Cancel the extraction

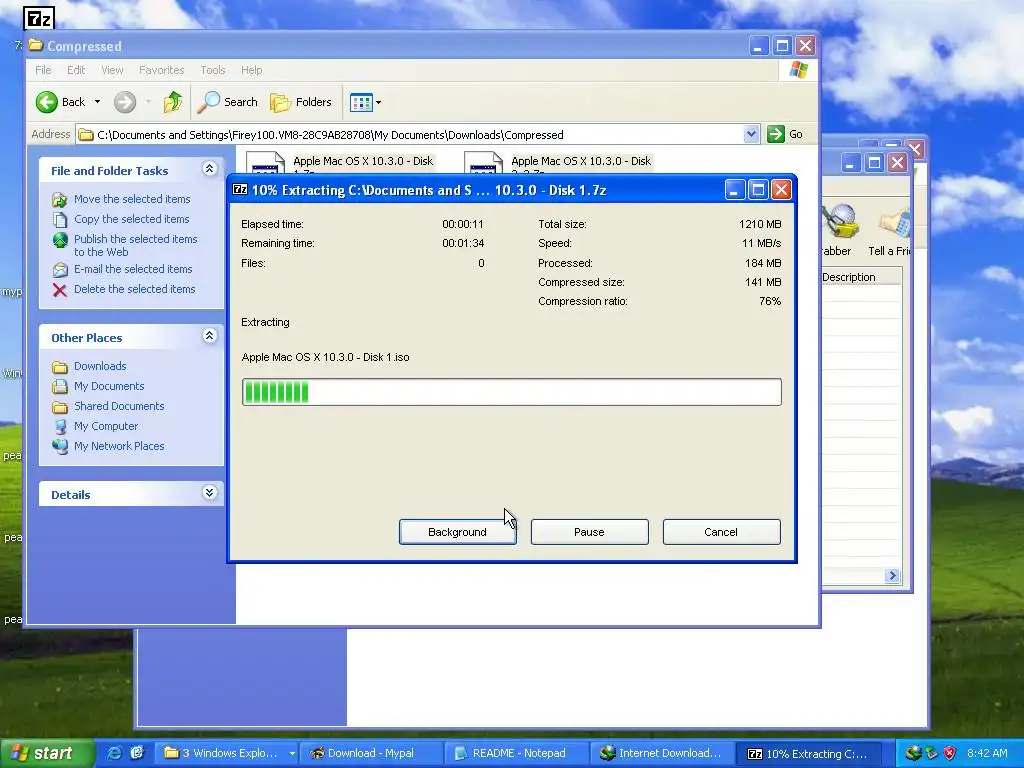[x=721, y=532]
